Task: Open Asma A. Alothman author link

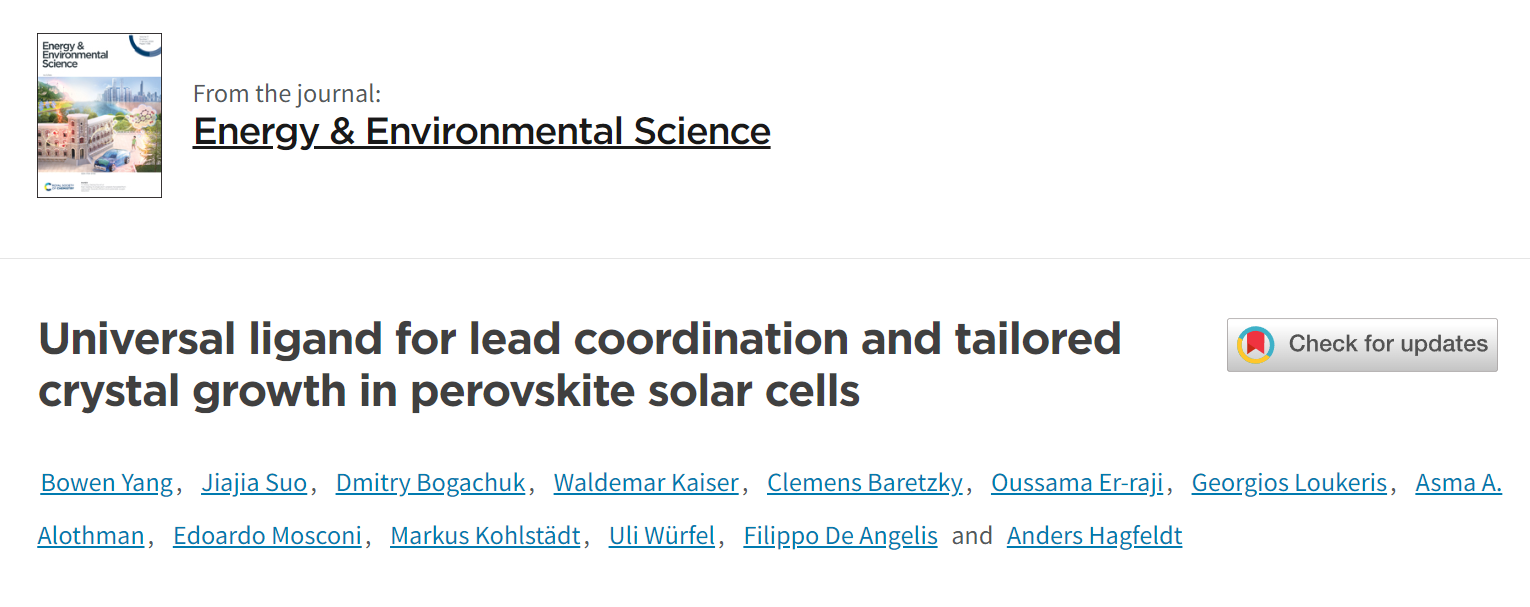Action: tap(1458, 483)
